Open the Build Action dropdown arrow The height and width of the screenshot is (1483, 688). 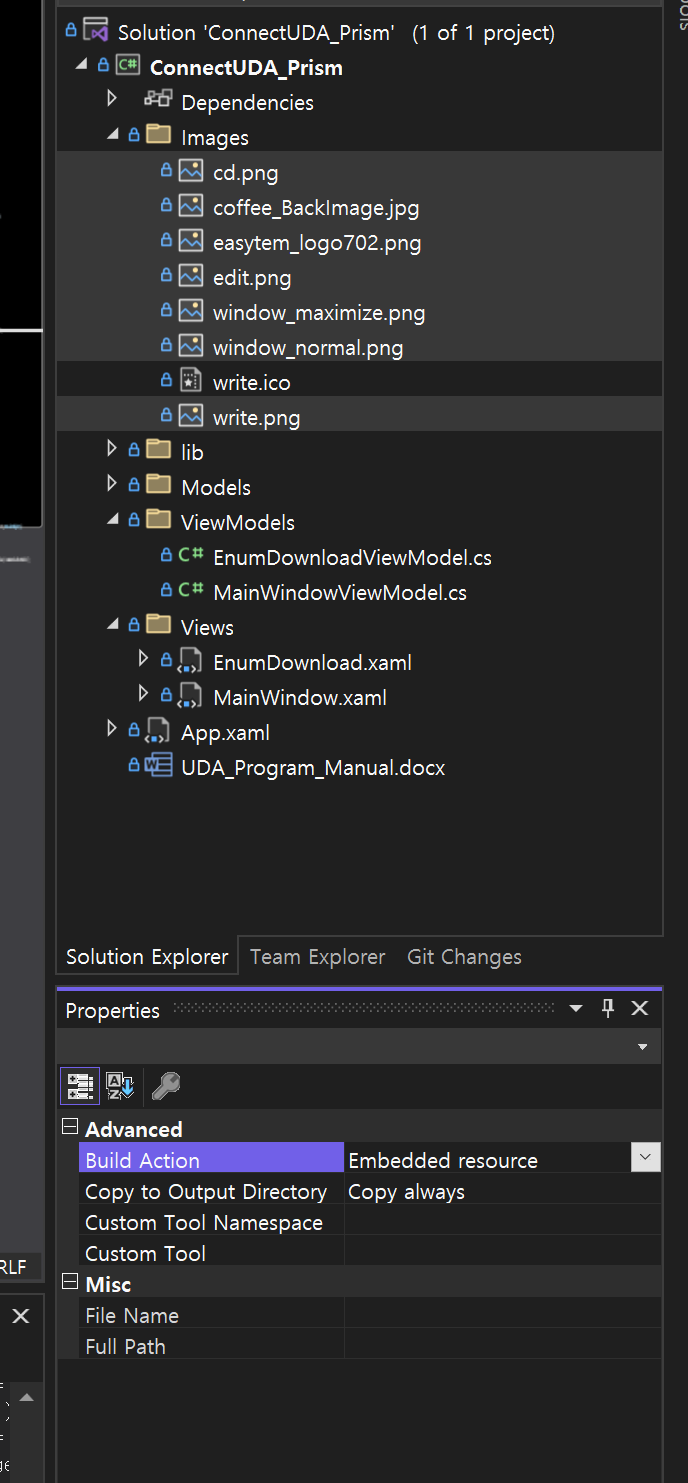(646, 1158)
